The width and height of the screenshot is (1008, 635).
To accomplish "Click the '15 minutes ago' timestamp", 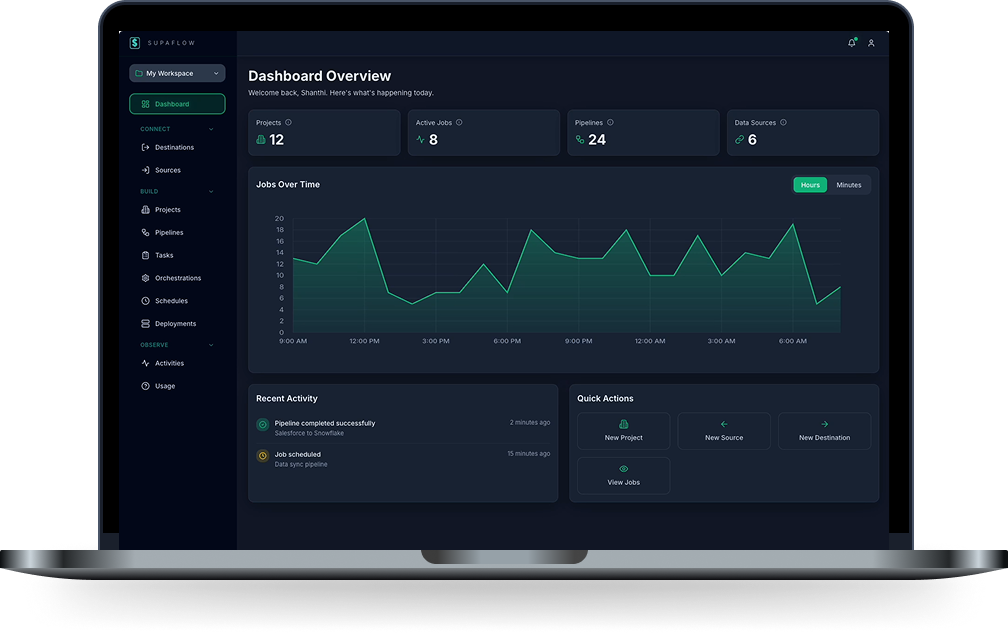I will tap(528, 454).
